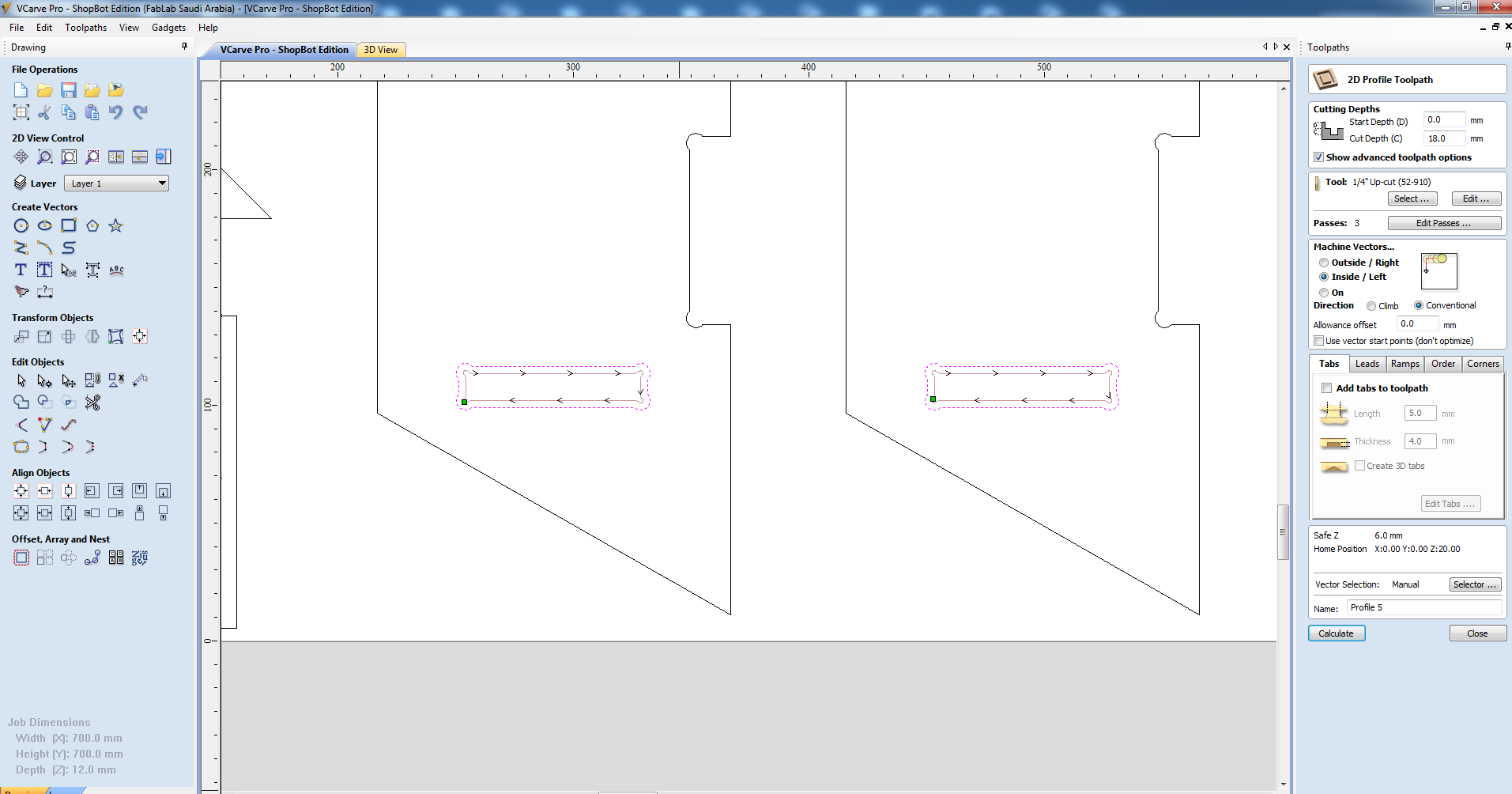Click the Cut Depth input field
The width and height of the screenshot is (1512, 794).
coord(1444,138)
